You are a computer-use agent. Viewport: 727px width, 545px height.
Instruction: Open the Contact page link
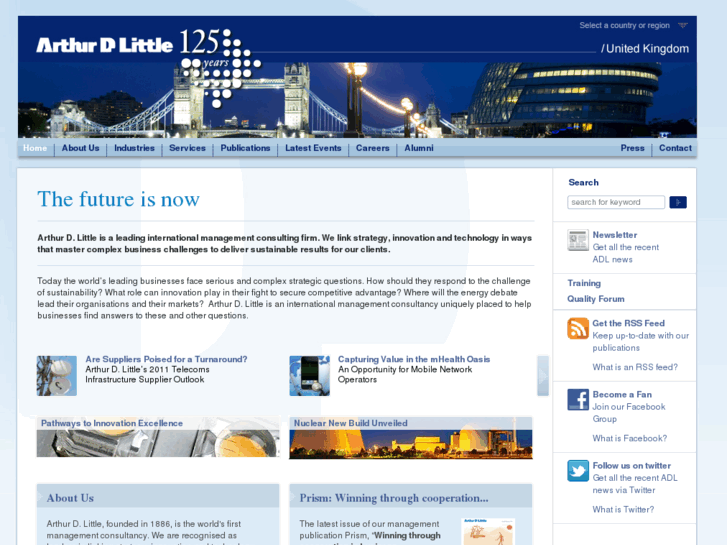pos(675,148)
